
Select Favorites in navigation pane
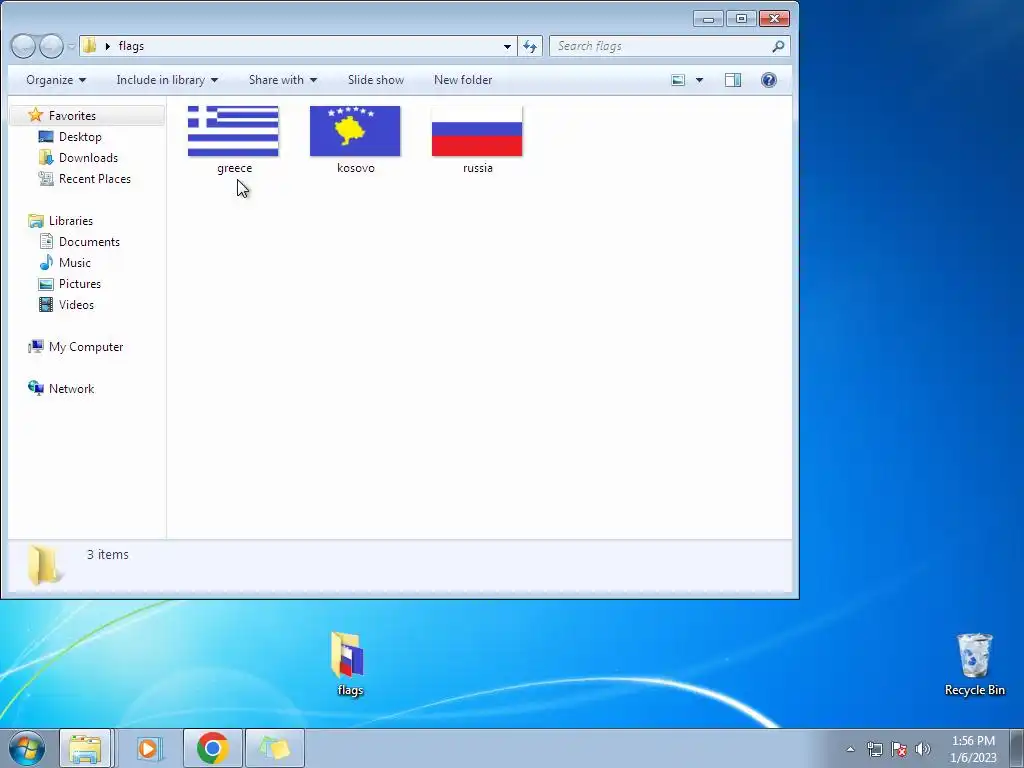click(88, 116)
